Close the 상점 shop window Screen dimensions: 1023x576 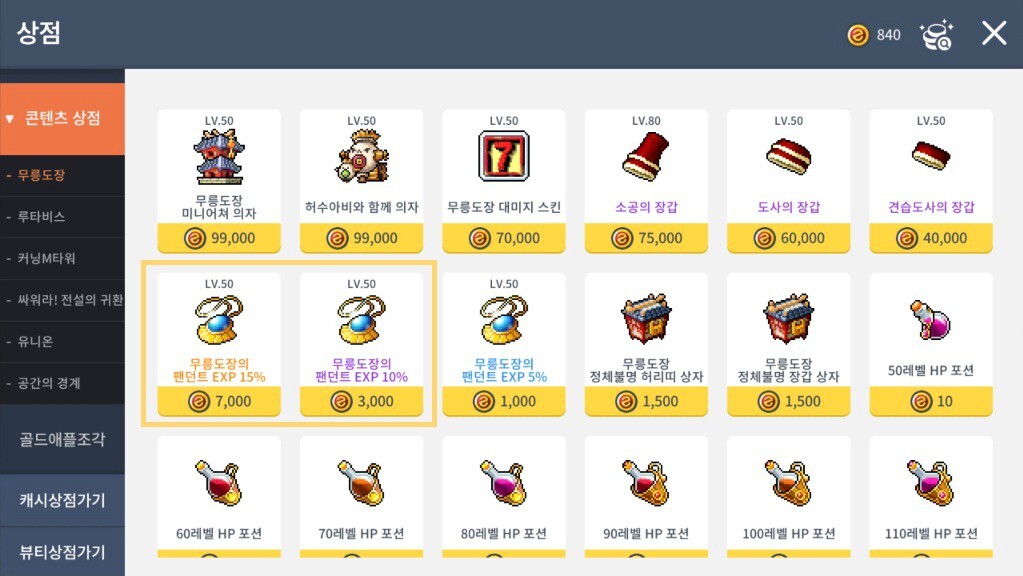(994, 33)
